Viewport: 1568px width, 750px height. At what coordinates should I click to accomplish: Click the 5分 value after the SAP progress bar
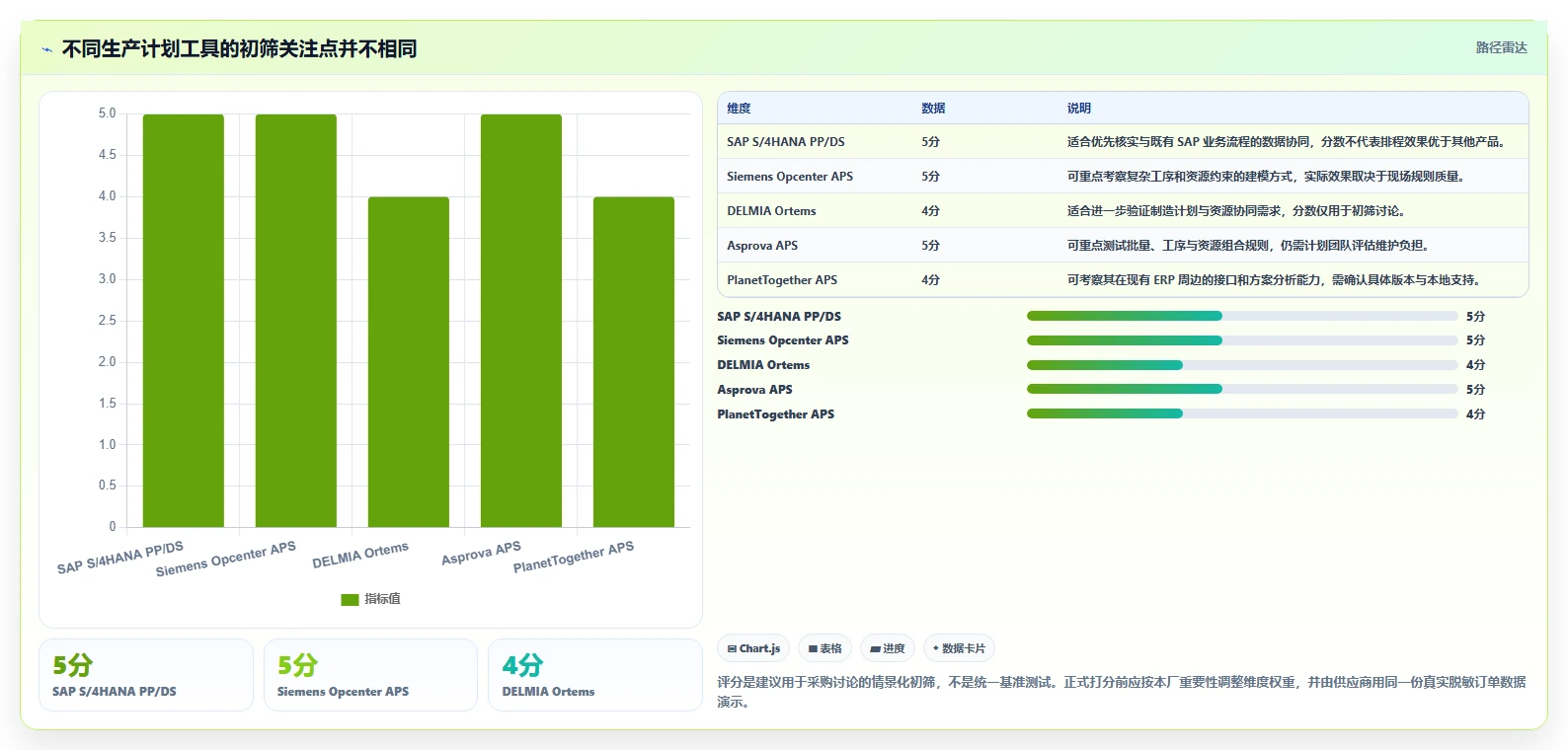pyautogui.click(x=1475, y=317)
